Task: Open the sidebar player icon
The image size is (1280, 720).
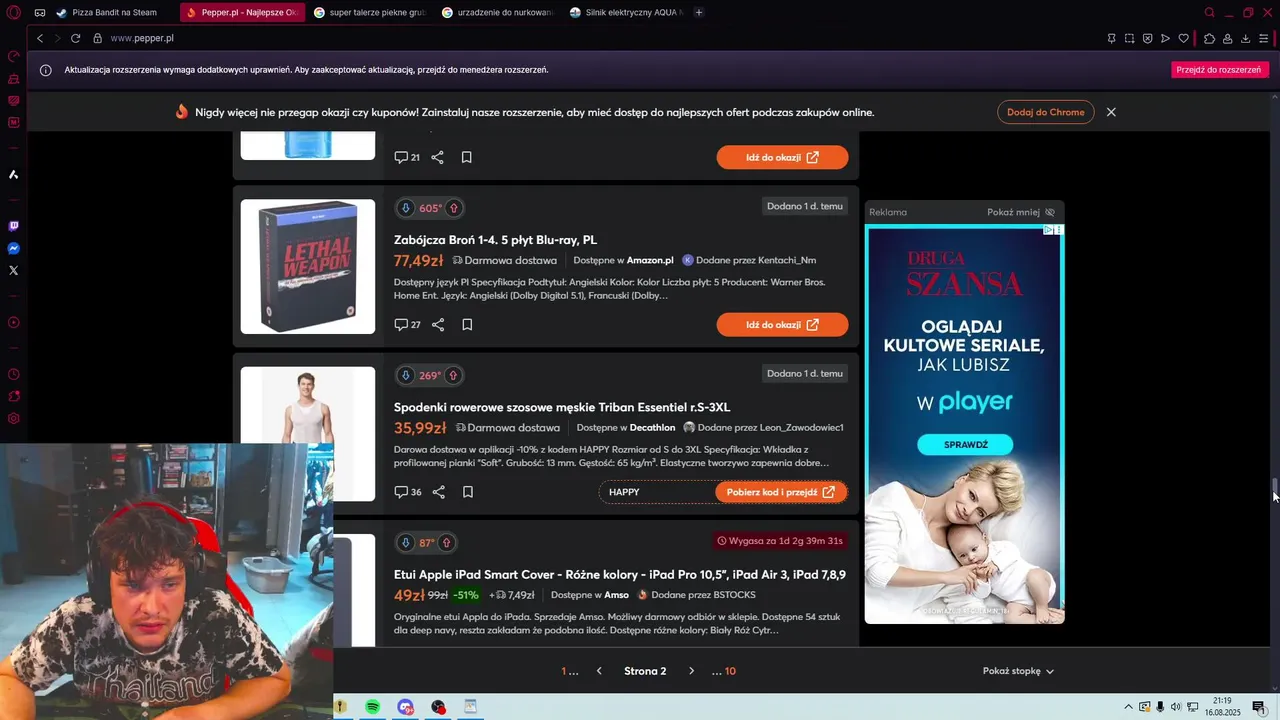Action: (14, 322)
